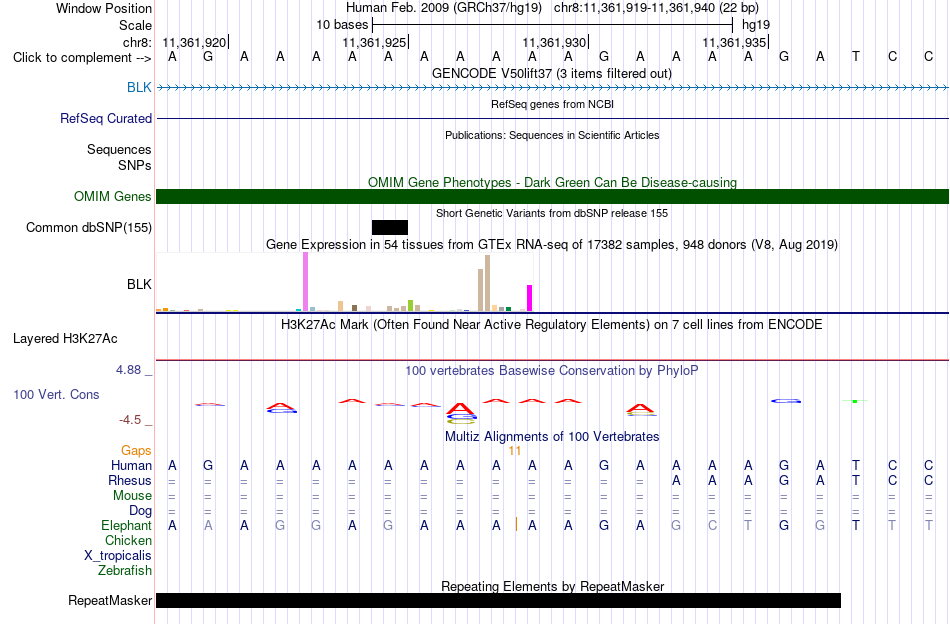Click the GENCODE V50lift37 track title

click(551, 73)
